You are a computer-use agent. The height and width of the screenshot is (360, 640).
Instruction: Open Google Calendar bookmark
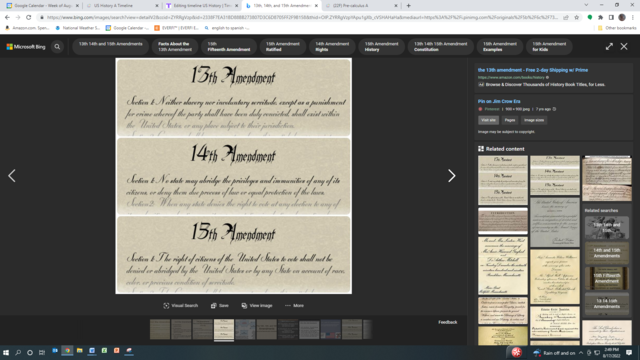coord(127,28)
